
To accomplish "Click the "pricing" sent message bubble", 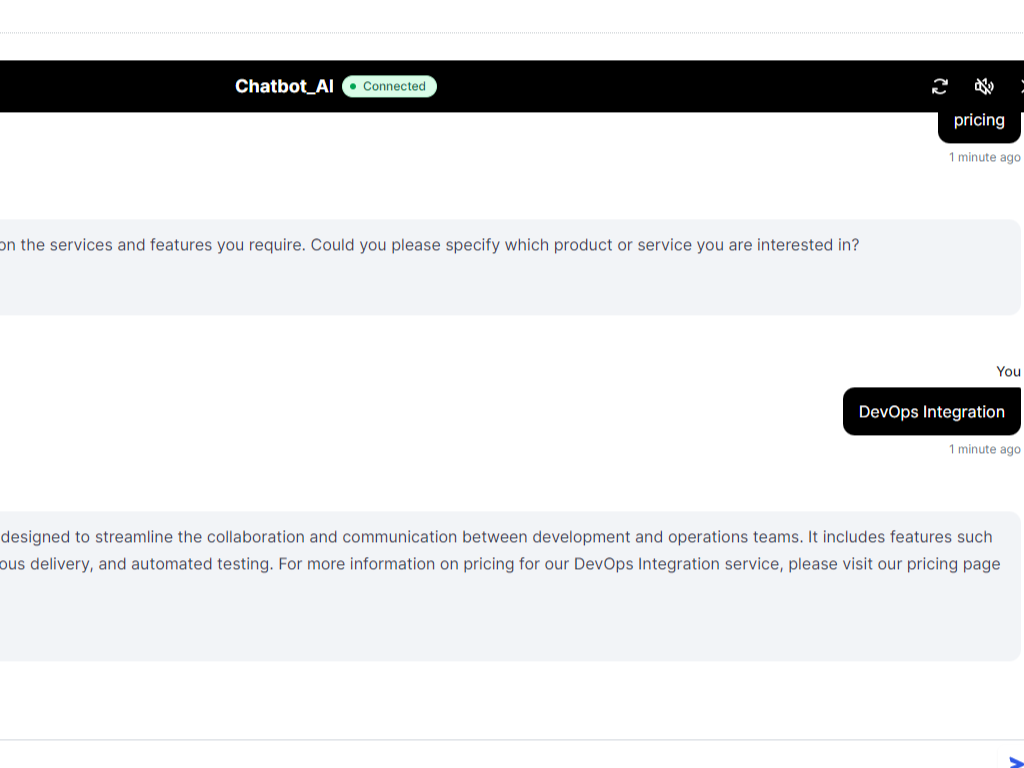I will [x=979, y=121].
